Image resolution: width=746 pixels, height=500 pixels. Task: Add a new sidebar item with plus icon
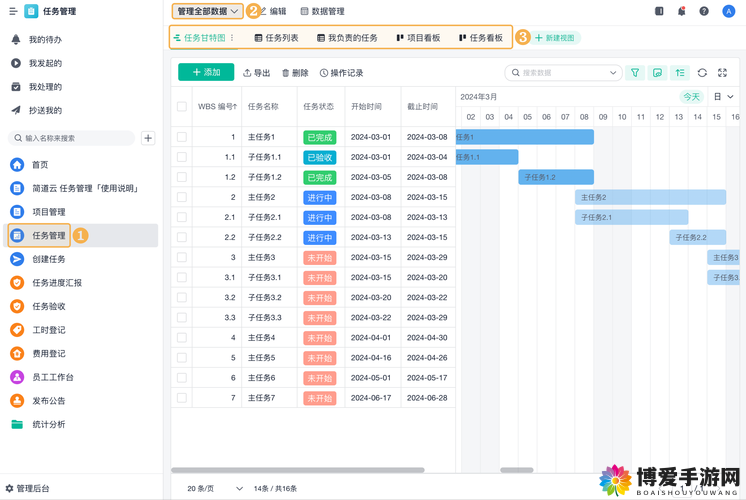148,138
